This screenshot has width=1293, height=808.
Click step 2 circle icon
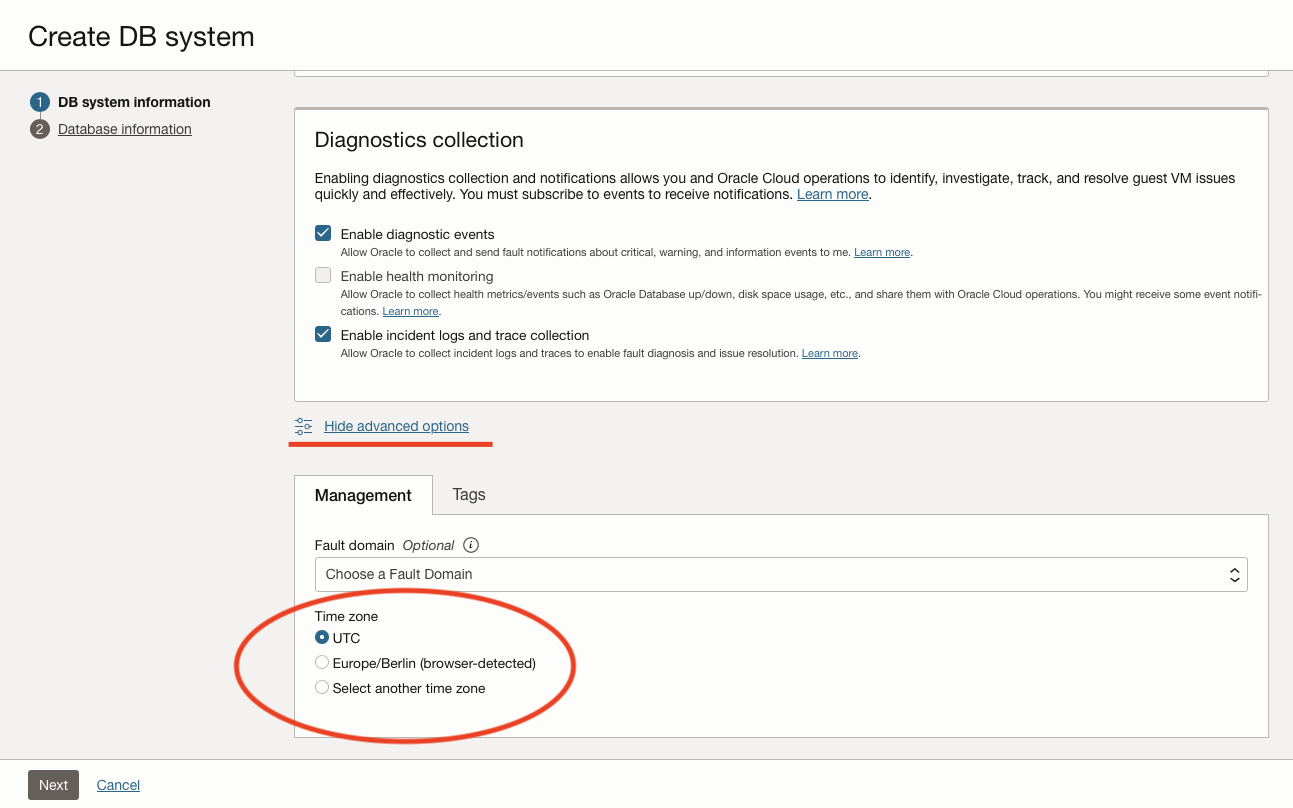pyautogui.click(x=40, y=129)
